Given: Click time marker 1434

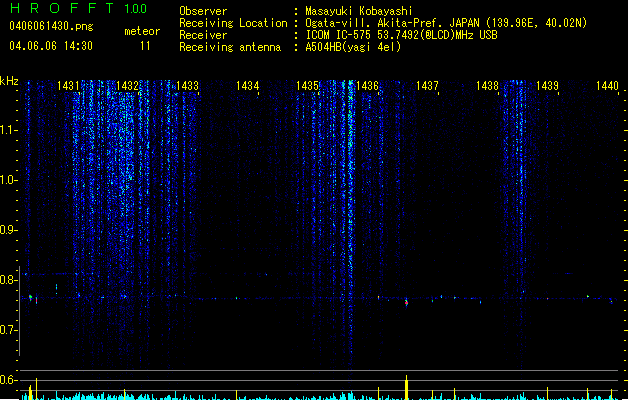Looking at the screenshot, I should tap(248, 86).
